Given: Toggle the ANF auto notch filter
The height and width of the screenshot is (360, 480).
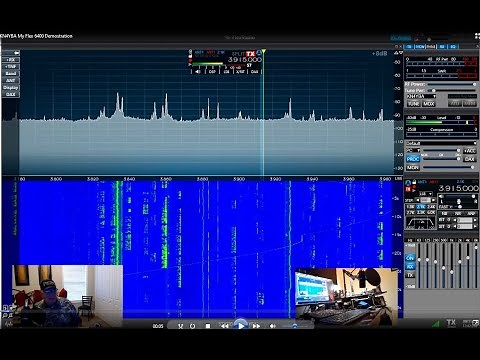Looking at the screenshot, I should [x=471, y=213].
